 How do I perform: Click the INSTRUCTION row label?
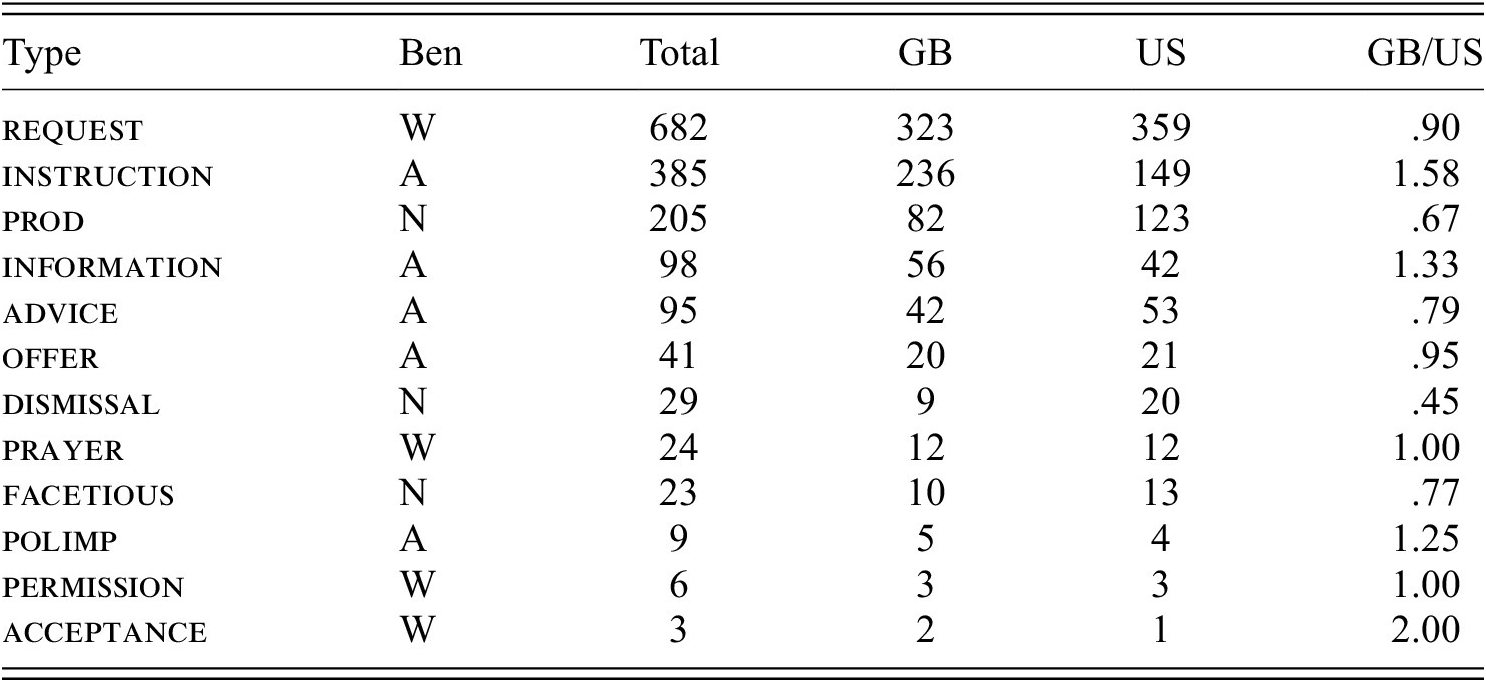tap(108, 177)
